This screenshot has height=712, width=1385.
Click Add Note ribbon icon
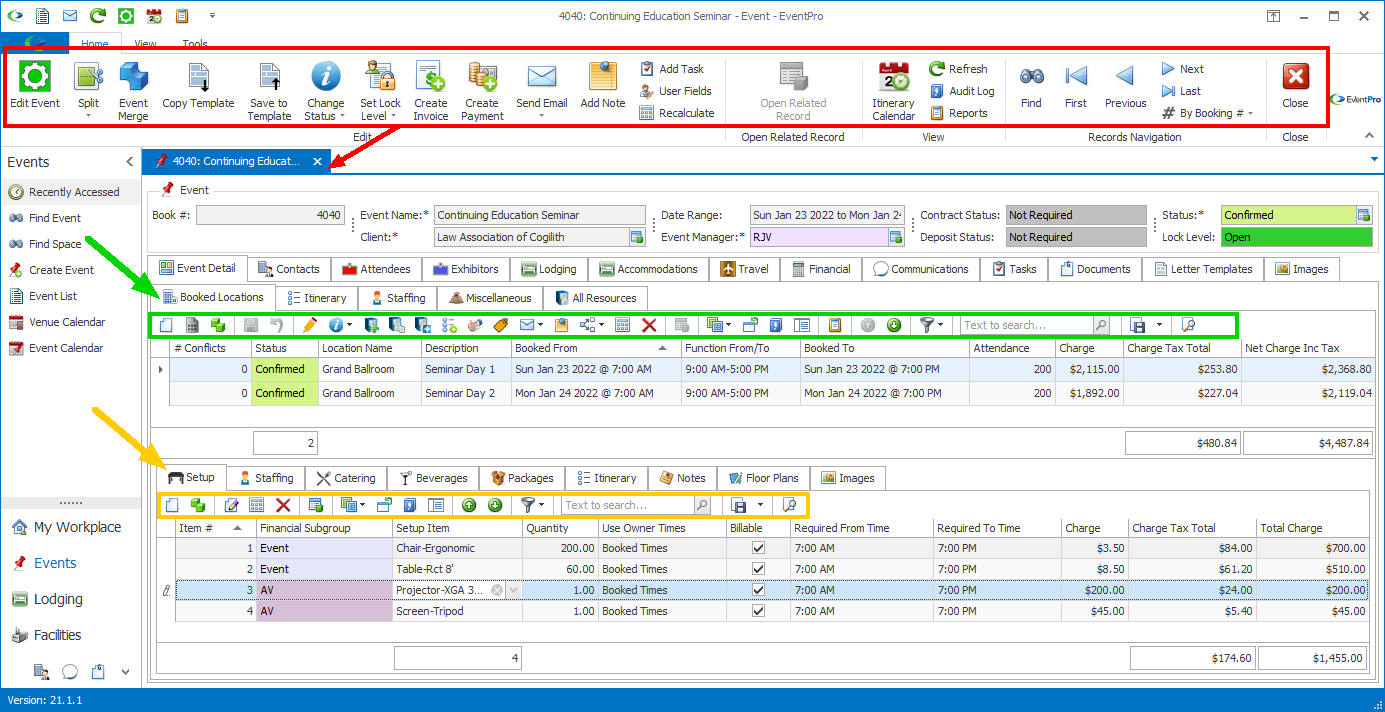click(x=603, y=86)
